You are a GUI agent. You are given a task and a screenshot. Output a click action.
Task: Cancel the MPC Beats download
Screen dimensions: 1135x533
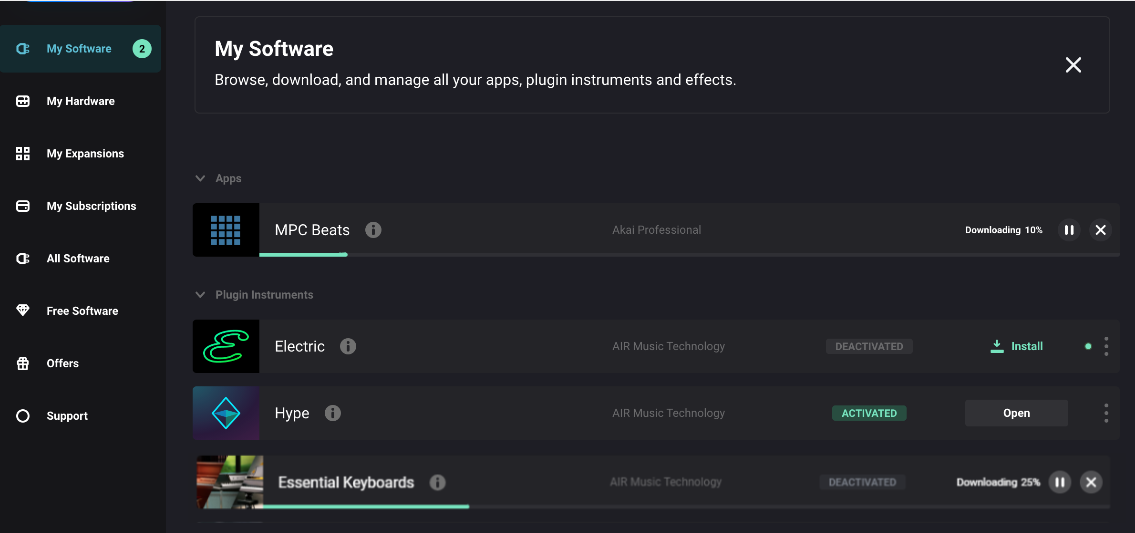point(1100,230)
